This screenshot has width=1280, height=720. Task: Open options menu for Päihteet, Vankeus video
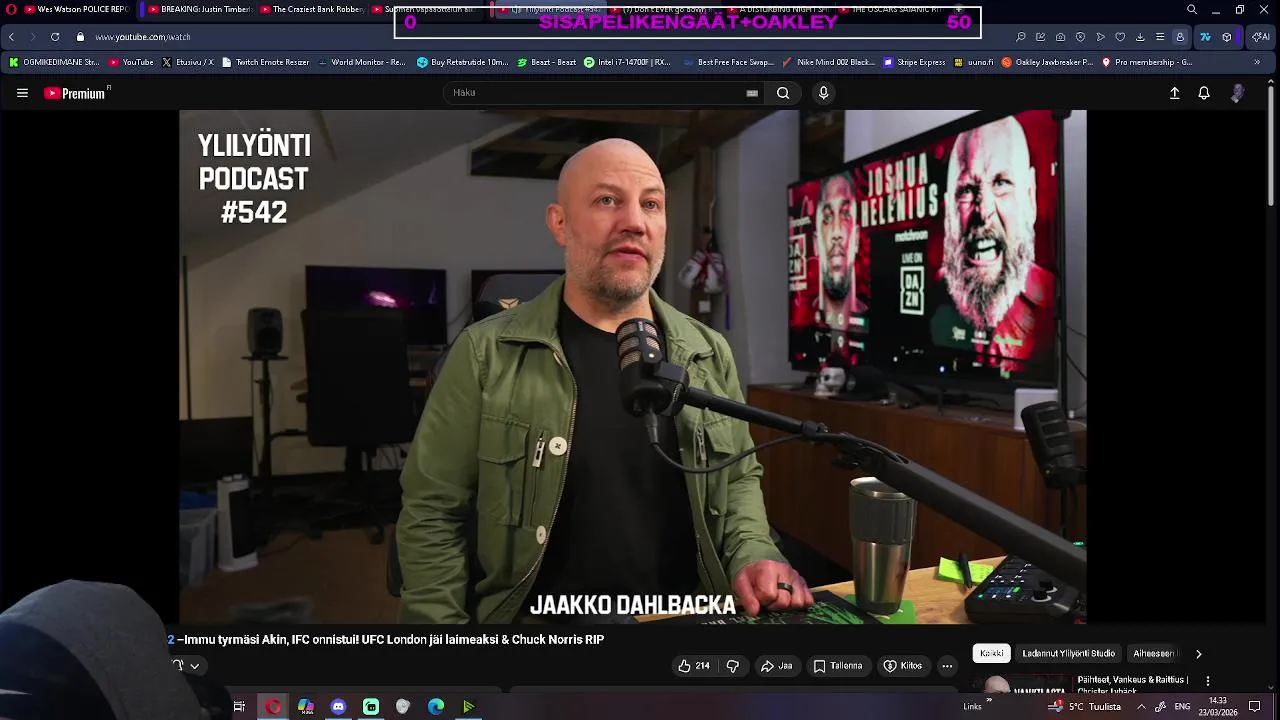tap(1208, 681)
